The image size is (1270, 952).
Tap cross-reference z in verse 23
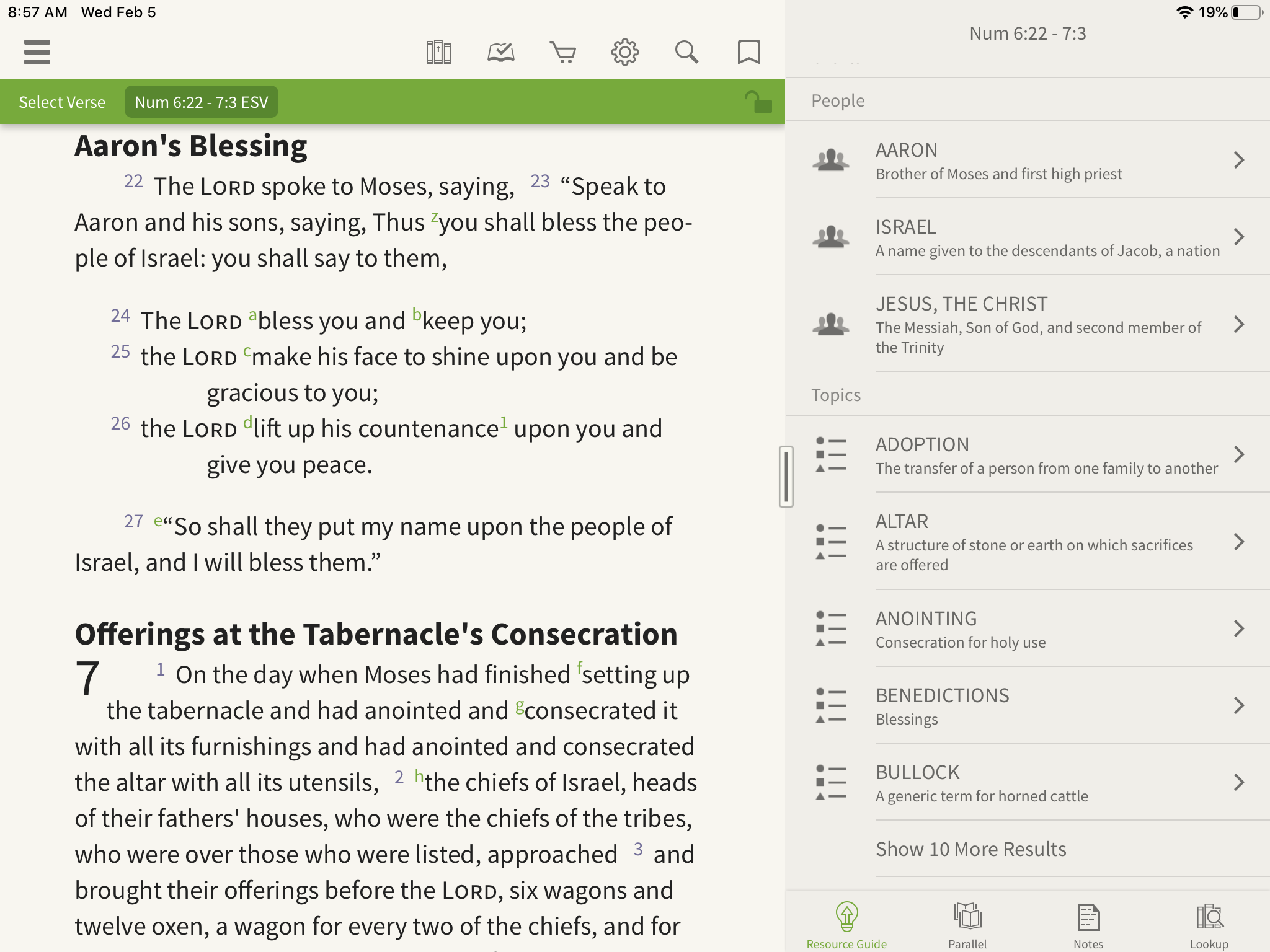tap(435, 218)
